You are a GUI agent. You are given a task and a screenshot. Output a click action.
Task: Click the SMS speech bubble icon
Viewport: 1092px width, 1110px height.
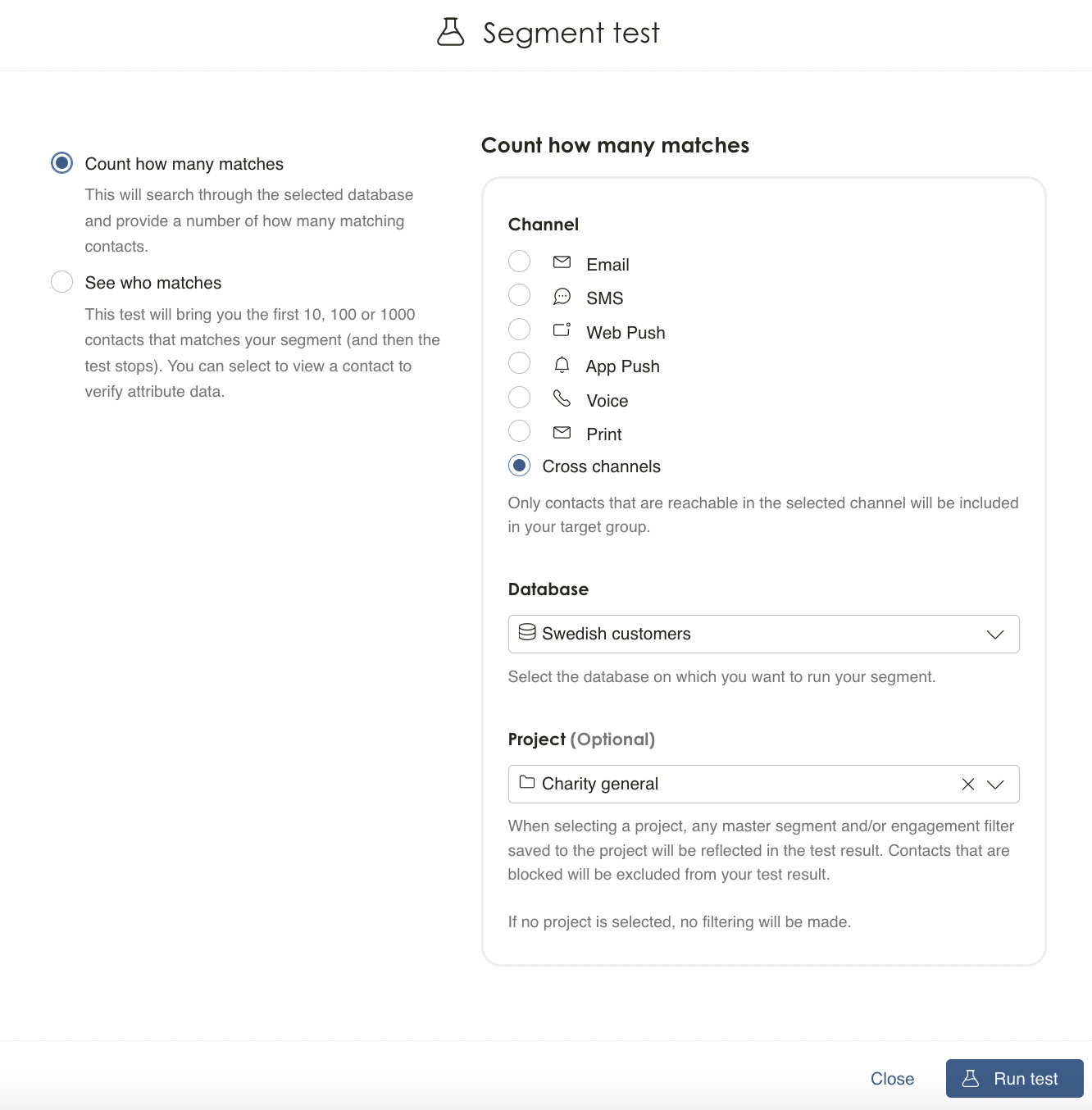(x=562, y=296)
